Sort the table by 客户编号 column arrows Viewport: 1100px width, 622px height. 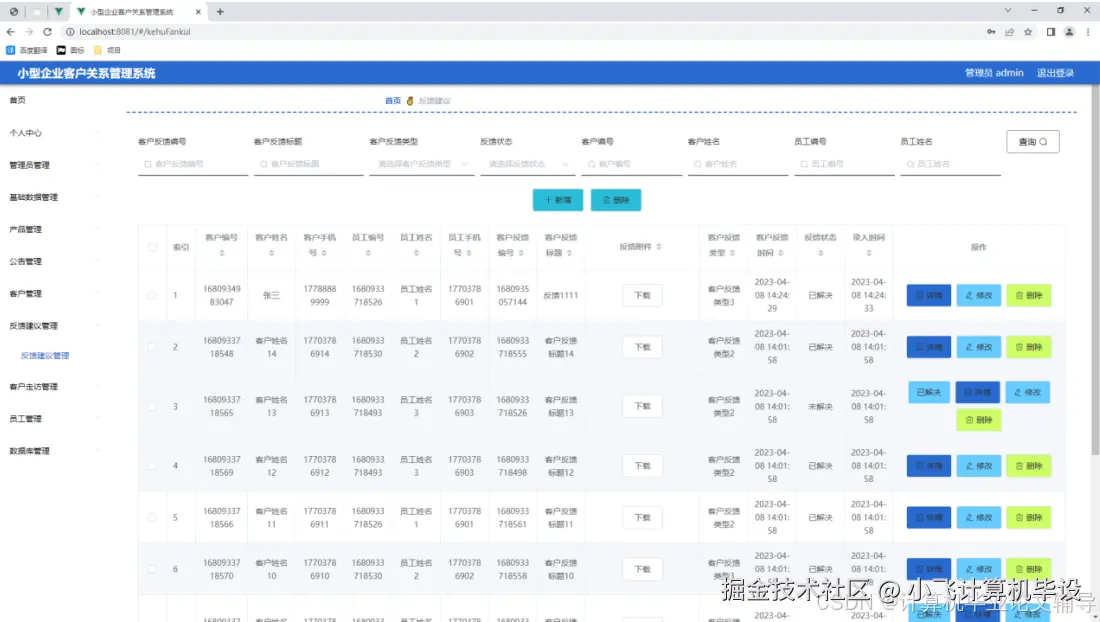click(x=222, y=253)
